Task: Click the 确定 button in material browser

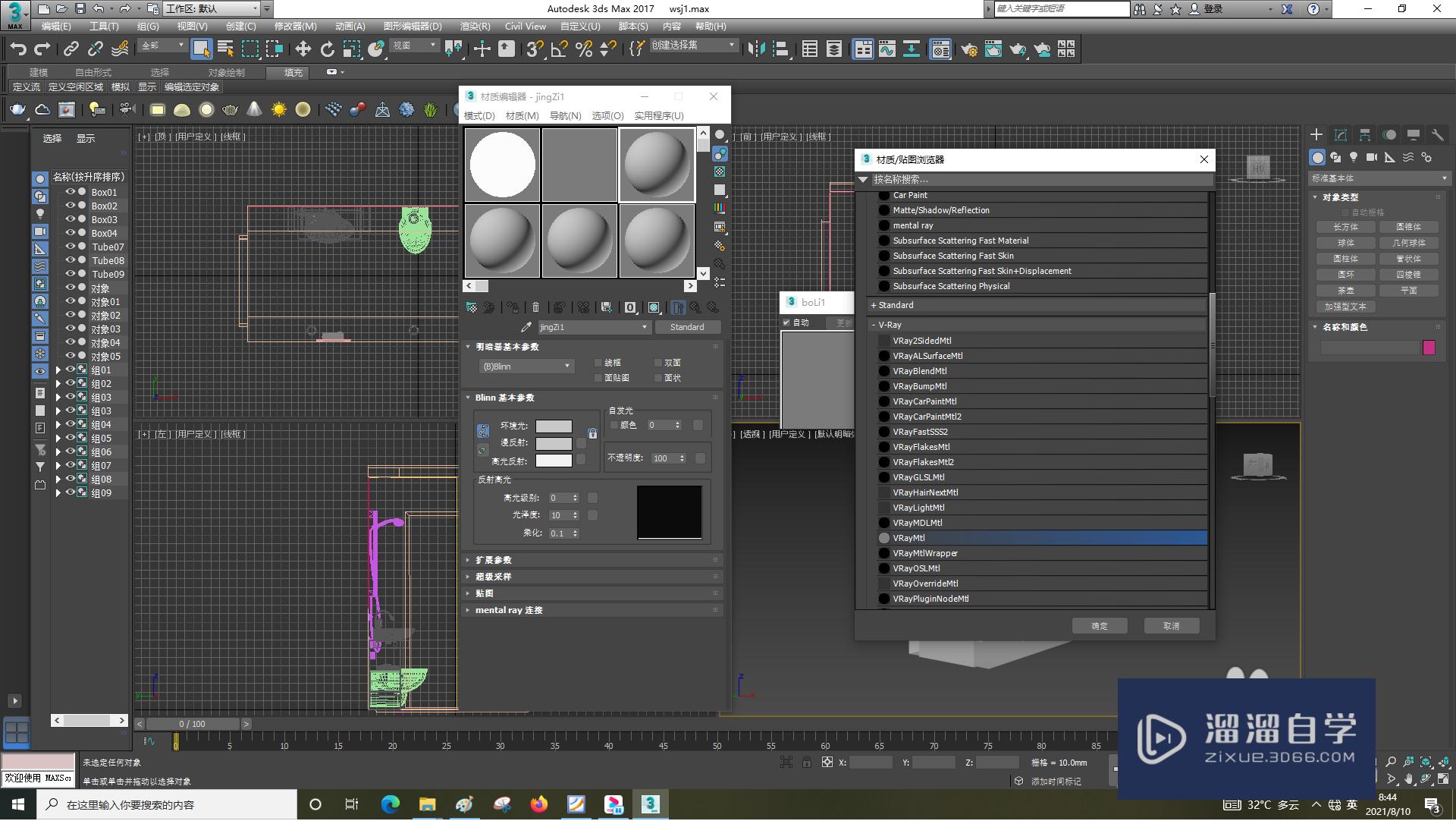Action: pyautogui.click(x=1100, y=626)
